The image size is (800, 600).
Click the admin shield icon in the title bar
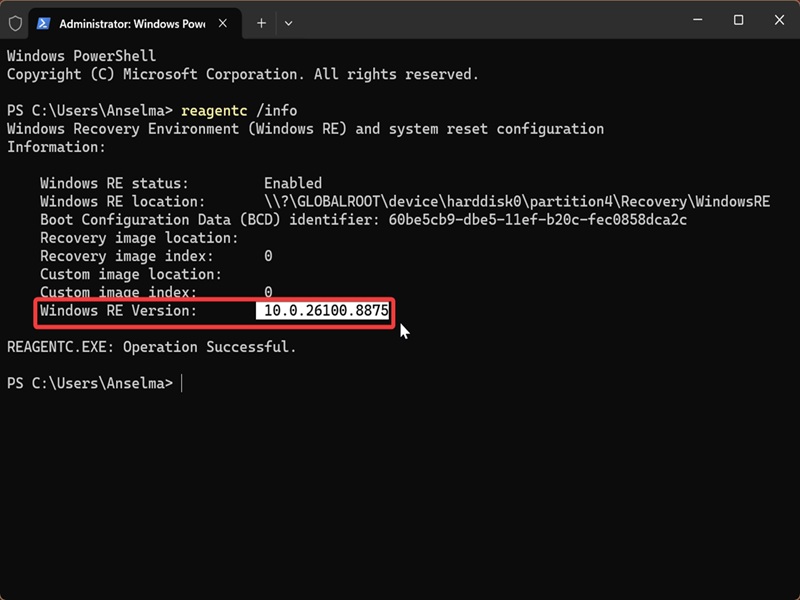tap(15, 23)
